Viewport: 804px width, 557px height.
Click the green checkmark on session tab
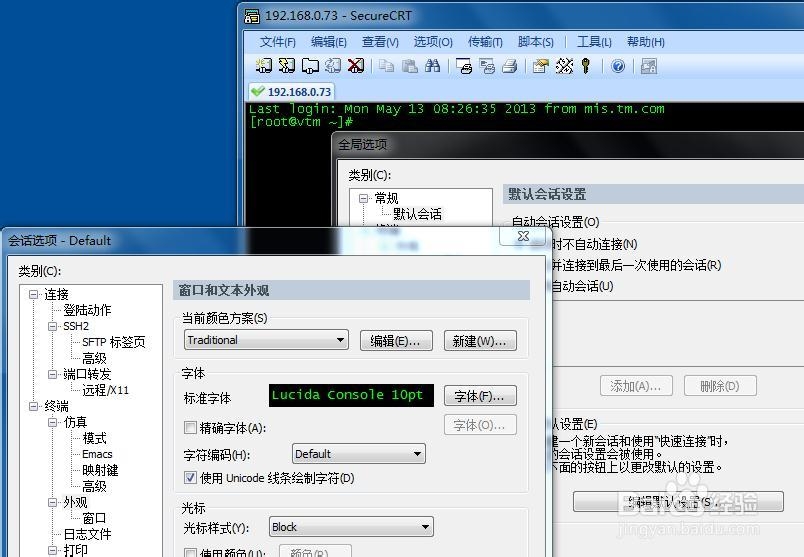(257, 92)
